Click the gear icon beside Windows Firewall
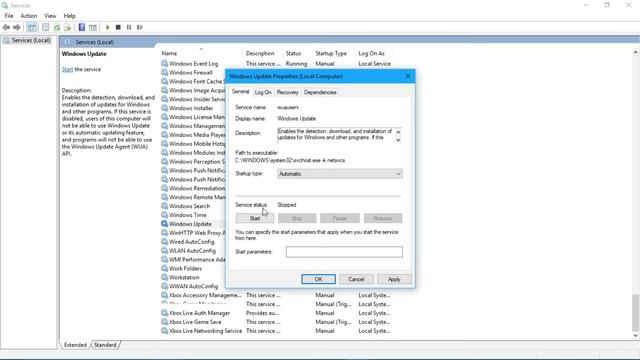Screen dimensions: 640x360 (164, 72)
